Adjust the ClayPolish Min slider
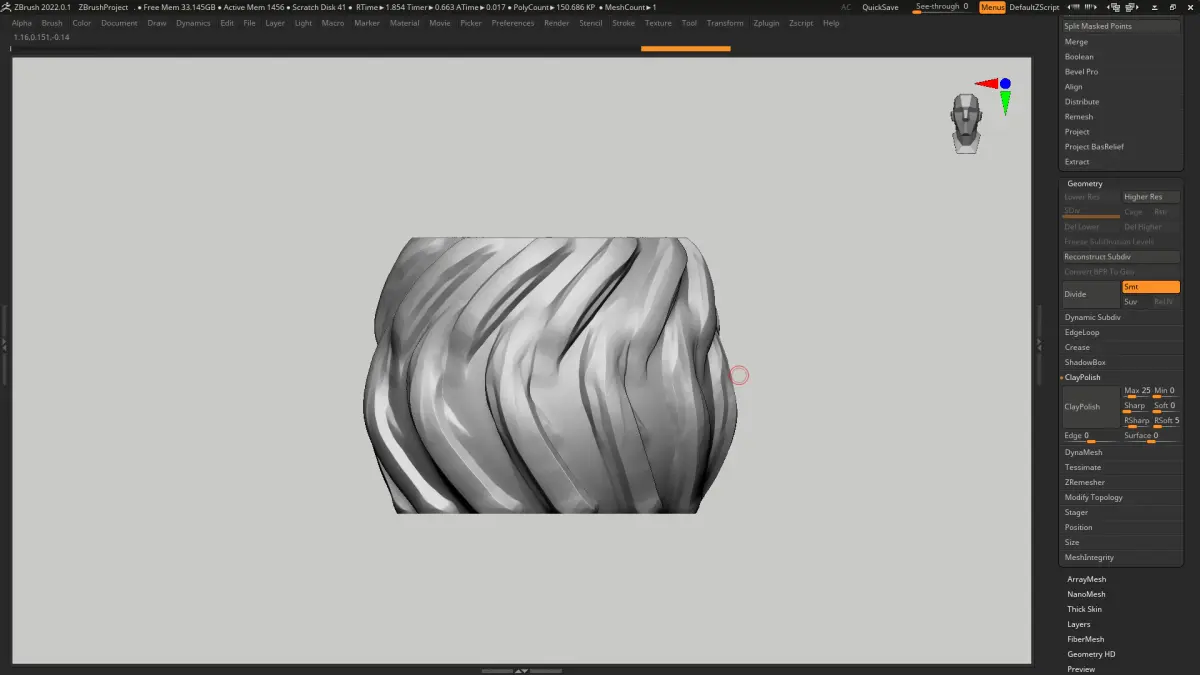 [1166, 392]
